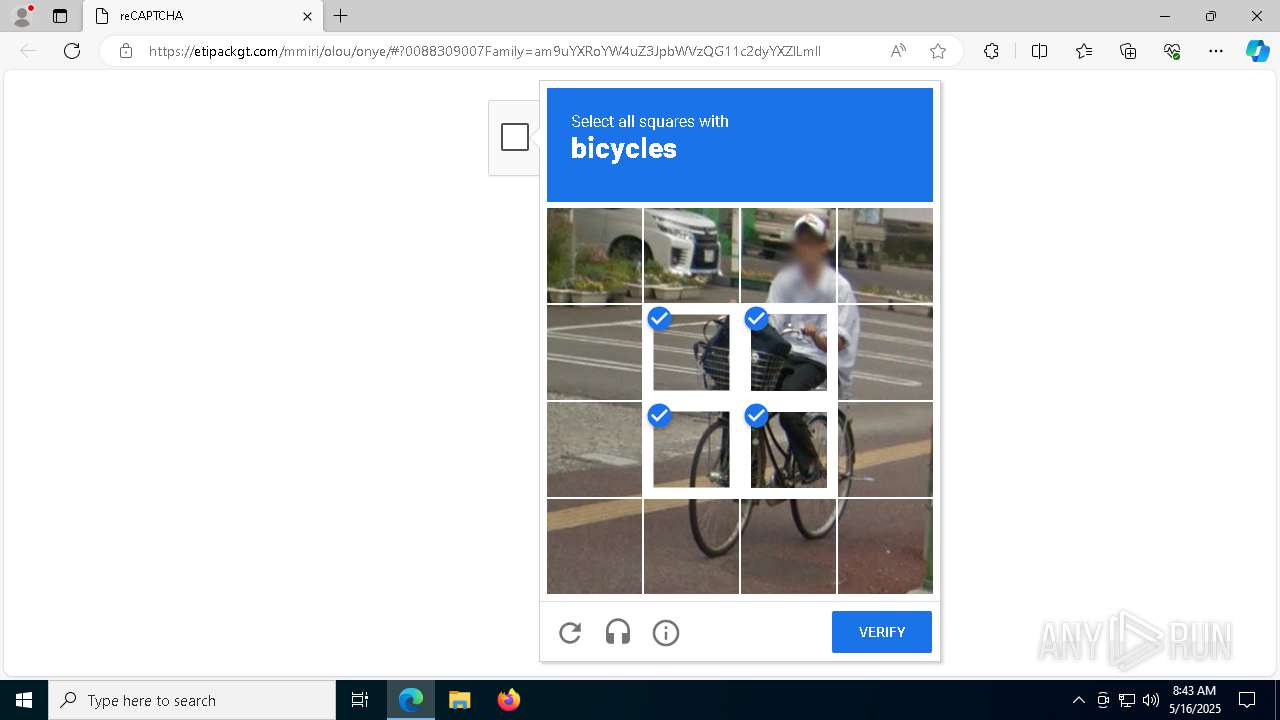Open a new browser tab
This screenshot has height=720, width=1280.
[341, 16]
